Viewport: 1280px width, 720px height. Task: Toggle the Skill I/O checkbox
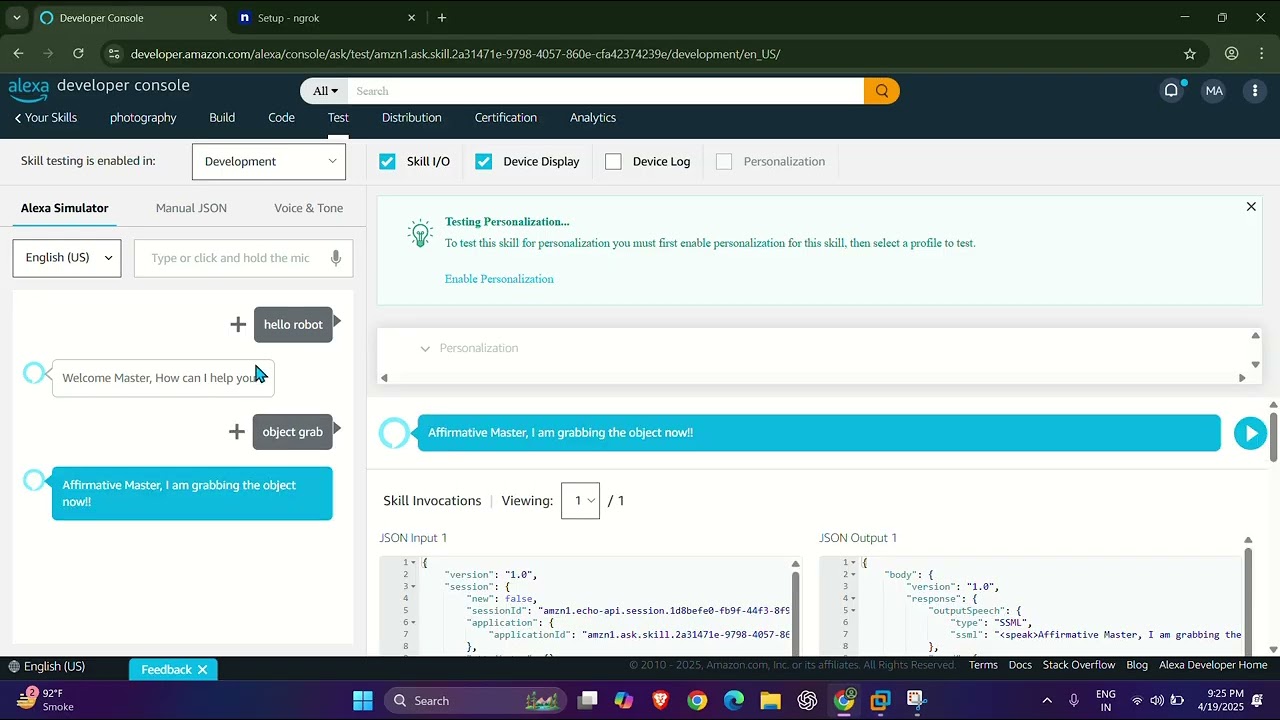[x=387, y=161]
